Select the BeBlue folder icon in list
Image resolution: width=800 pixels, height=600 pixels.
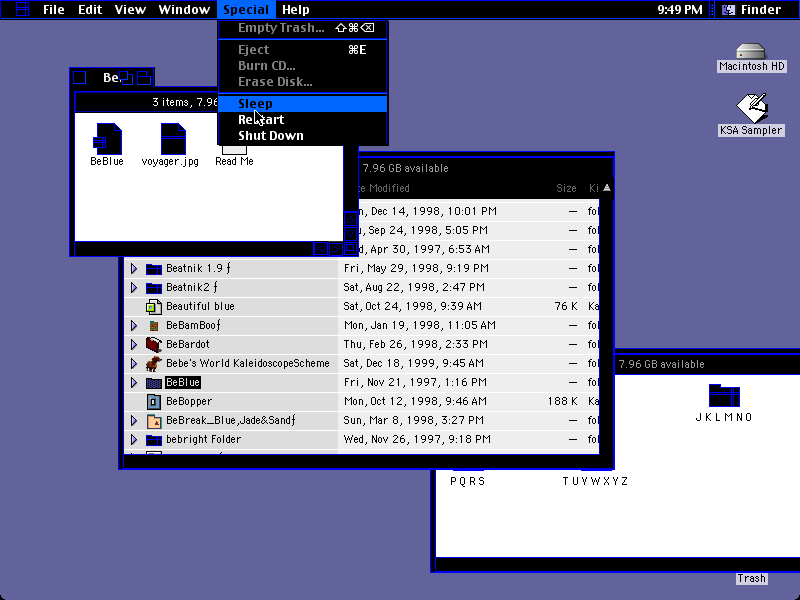(154, 383)
